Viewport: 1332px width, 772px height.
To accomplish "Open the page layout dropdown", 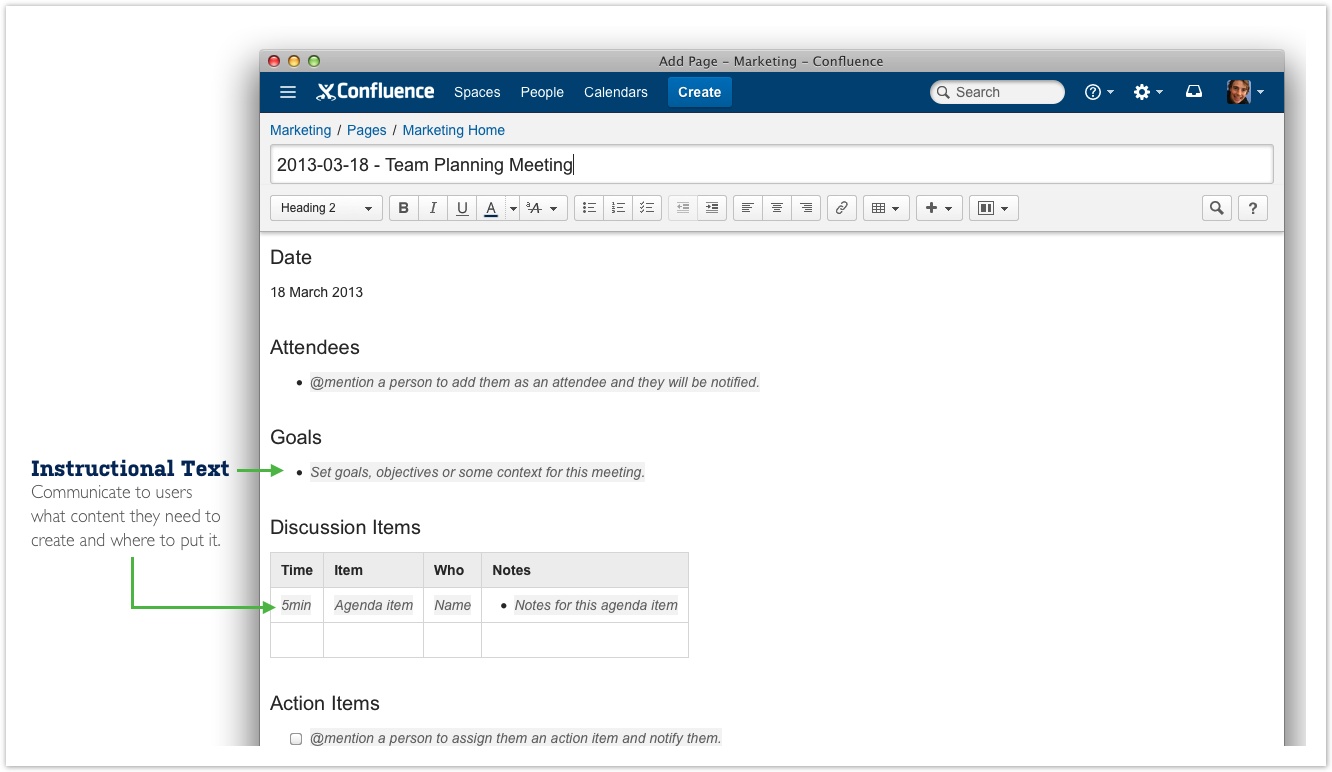I will coord(993,207).
